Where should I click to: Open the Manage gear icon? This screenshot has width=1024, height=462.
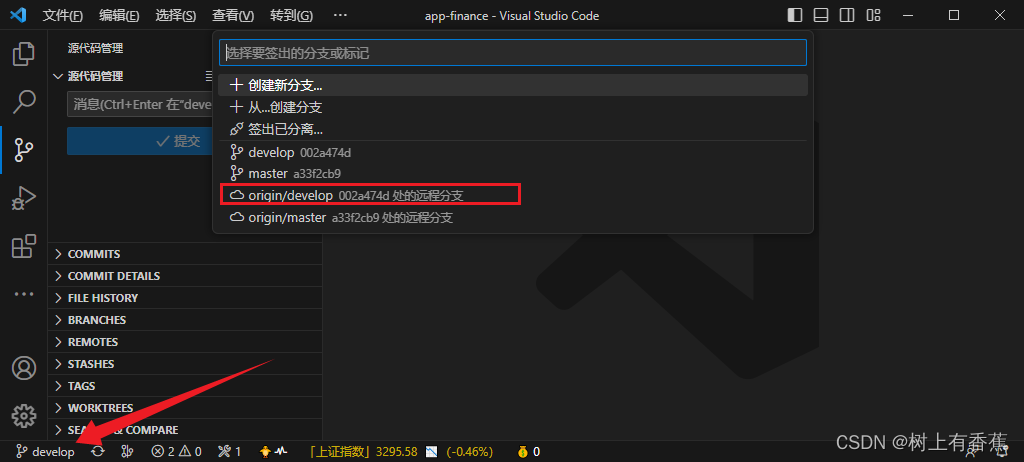[x=24, y=415]
